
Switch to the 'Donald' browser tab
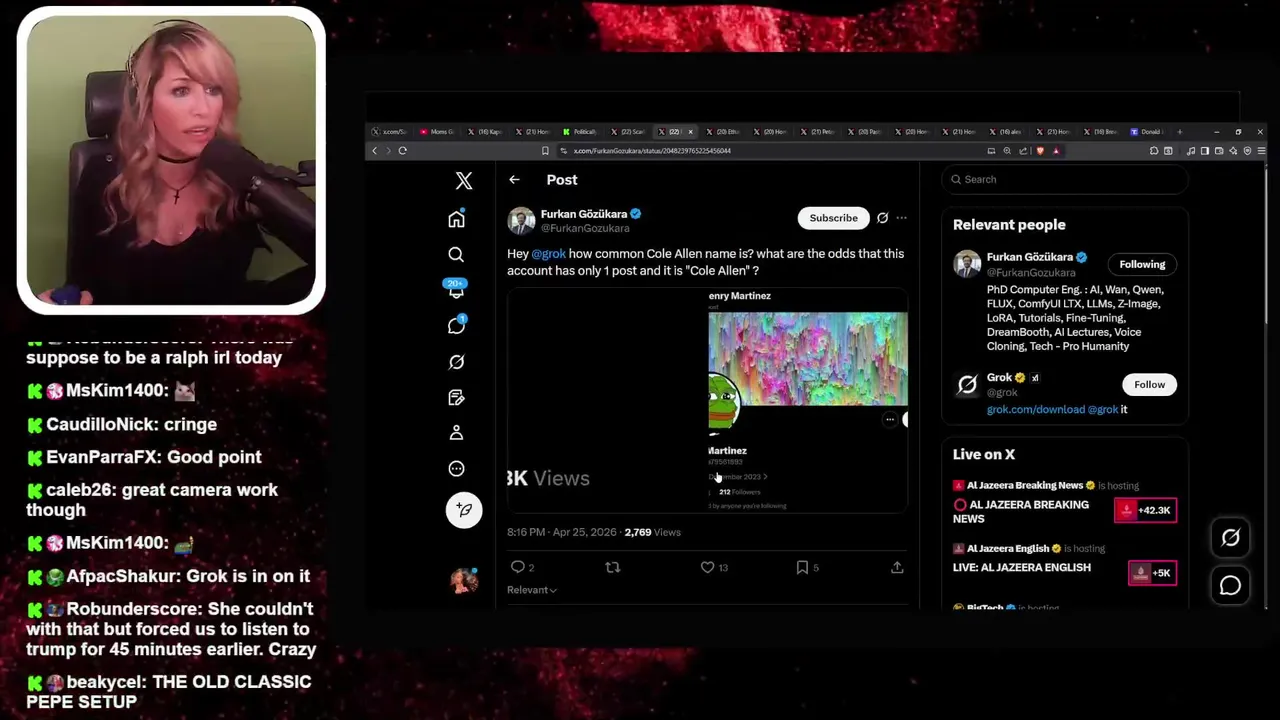coord(1150,132)
